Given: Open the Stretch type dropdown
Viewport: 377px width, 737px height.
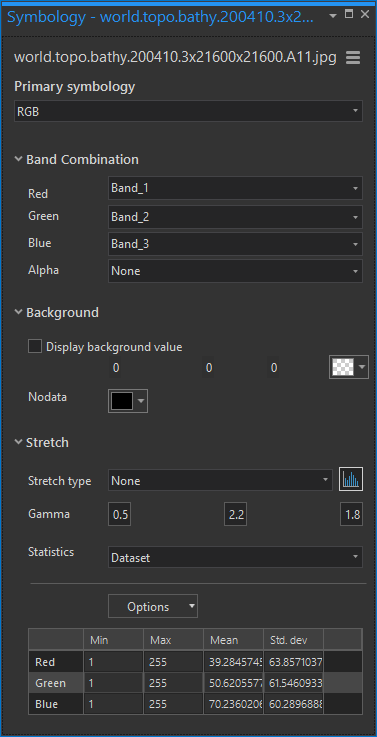Looking at the screenshot, I should [x=220, y=481].
